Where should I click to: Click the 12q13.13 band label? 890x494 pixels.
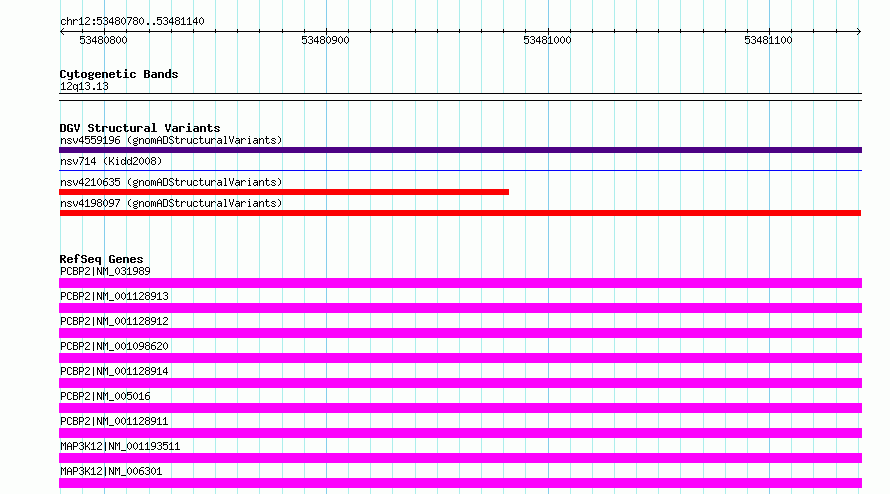point(84,86)
